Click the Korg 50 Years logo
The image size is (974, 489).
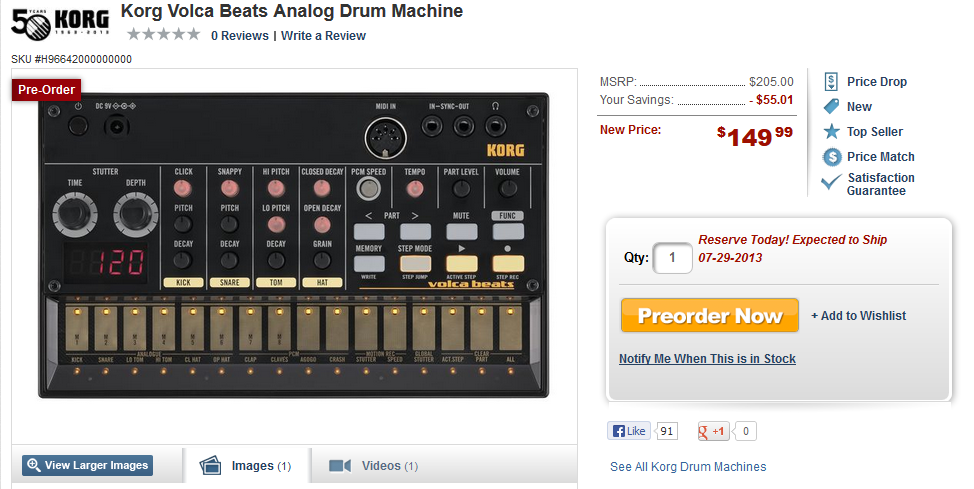pos(60,24)
